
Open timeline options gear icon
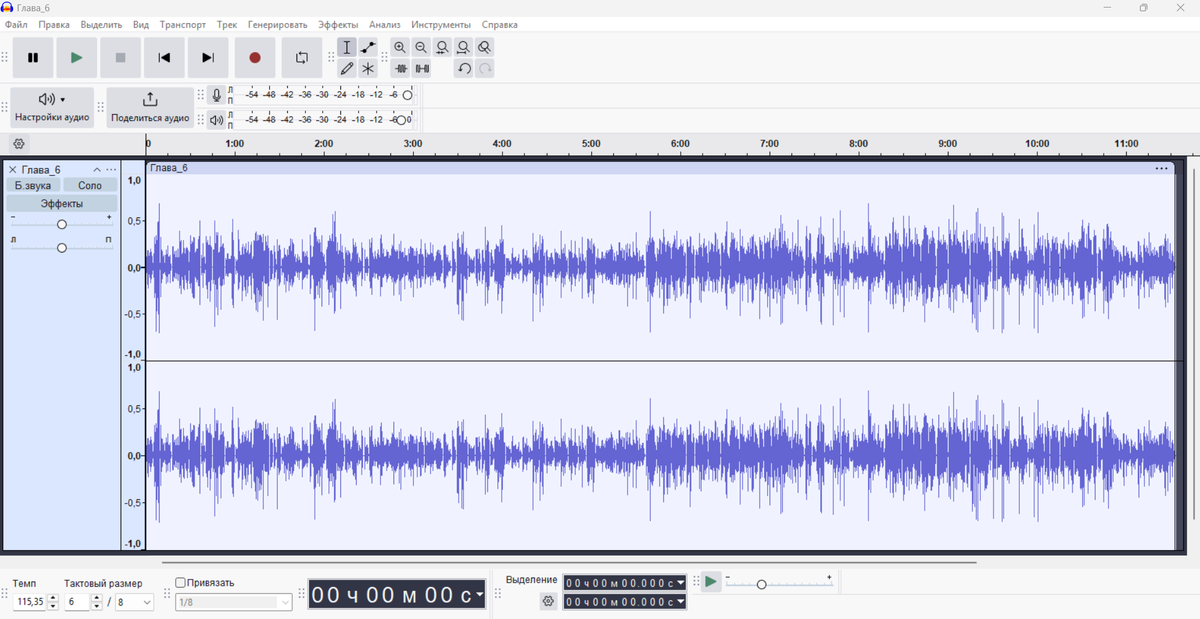coord(19,144)
